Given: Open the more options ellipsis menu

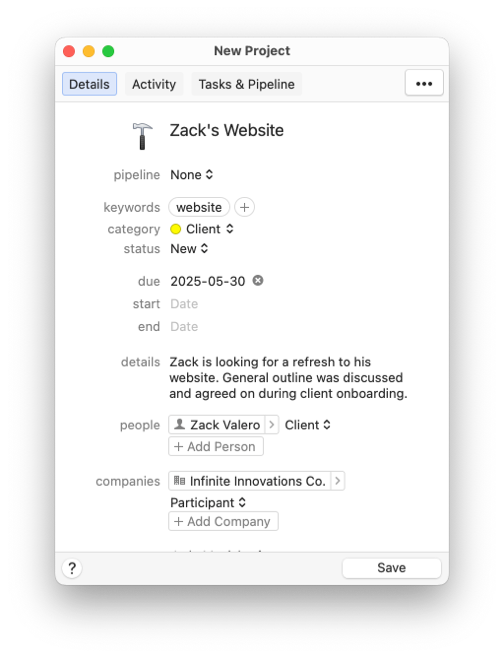Looking at the screenshot, I should click(424, 84).
